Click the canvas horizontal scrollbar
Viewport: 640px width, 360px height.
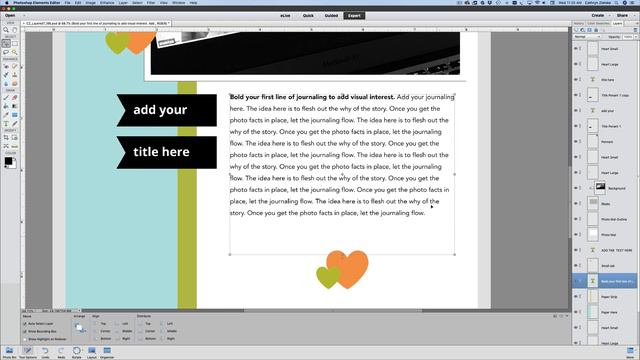click(x=333, y=311)
